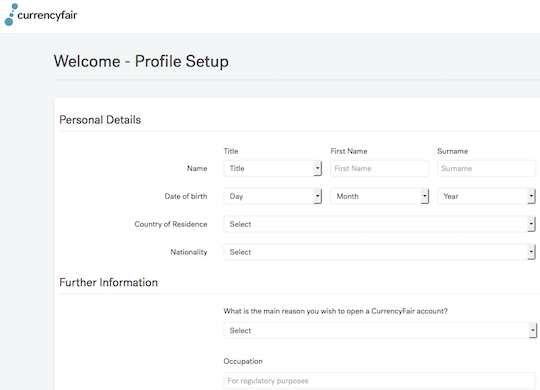This screenshot has height=390, width=540.
Task: Click the 'Surname' column label above field
Action: click(453, 151)
